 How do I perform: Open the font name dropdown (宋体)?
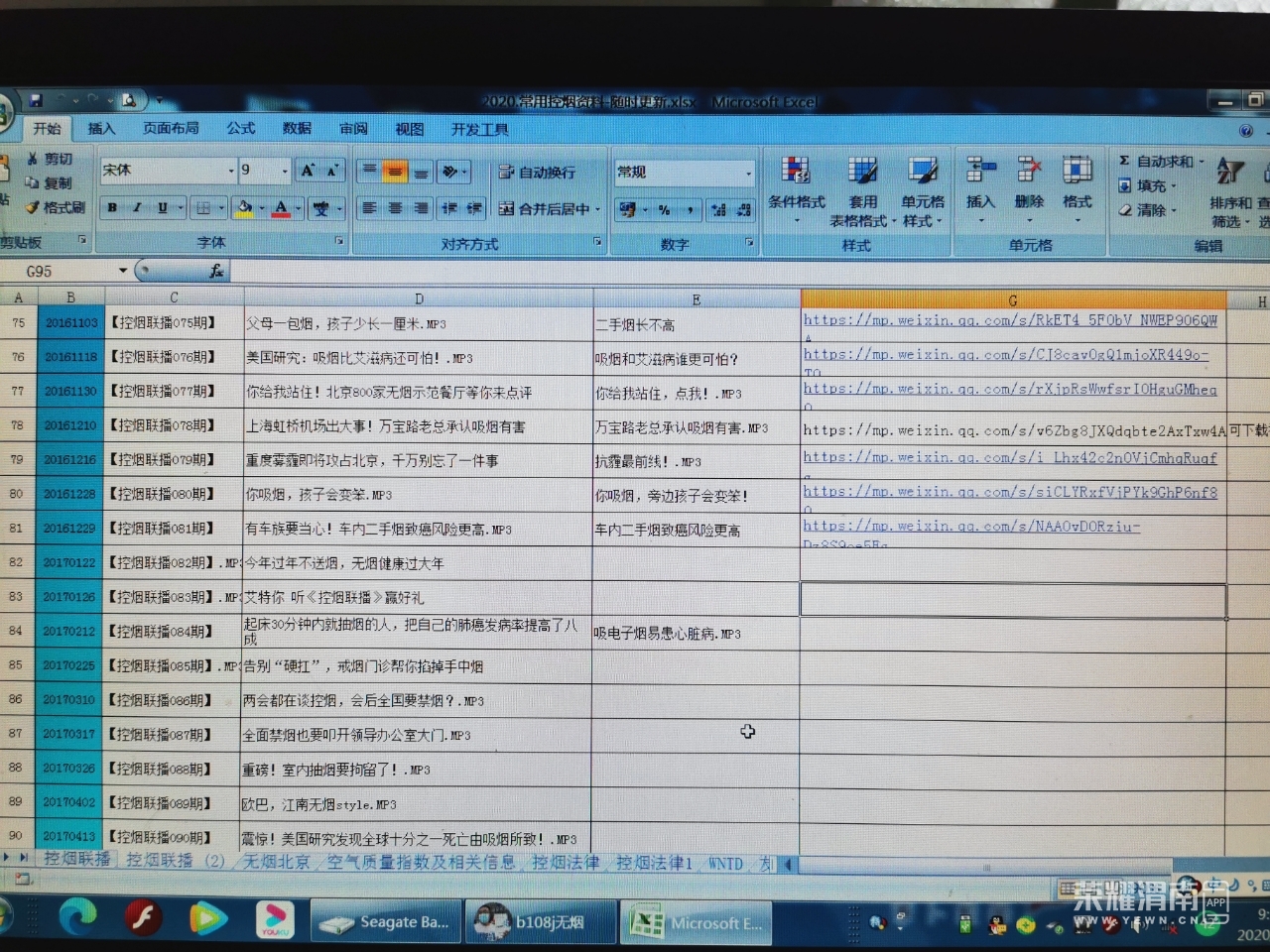[x=230, y=171]
